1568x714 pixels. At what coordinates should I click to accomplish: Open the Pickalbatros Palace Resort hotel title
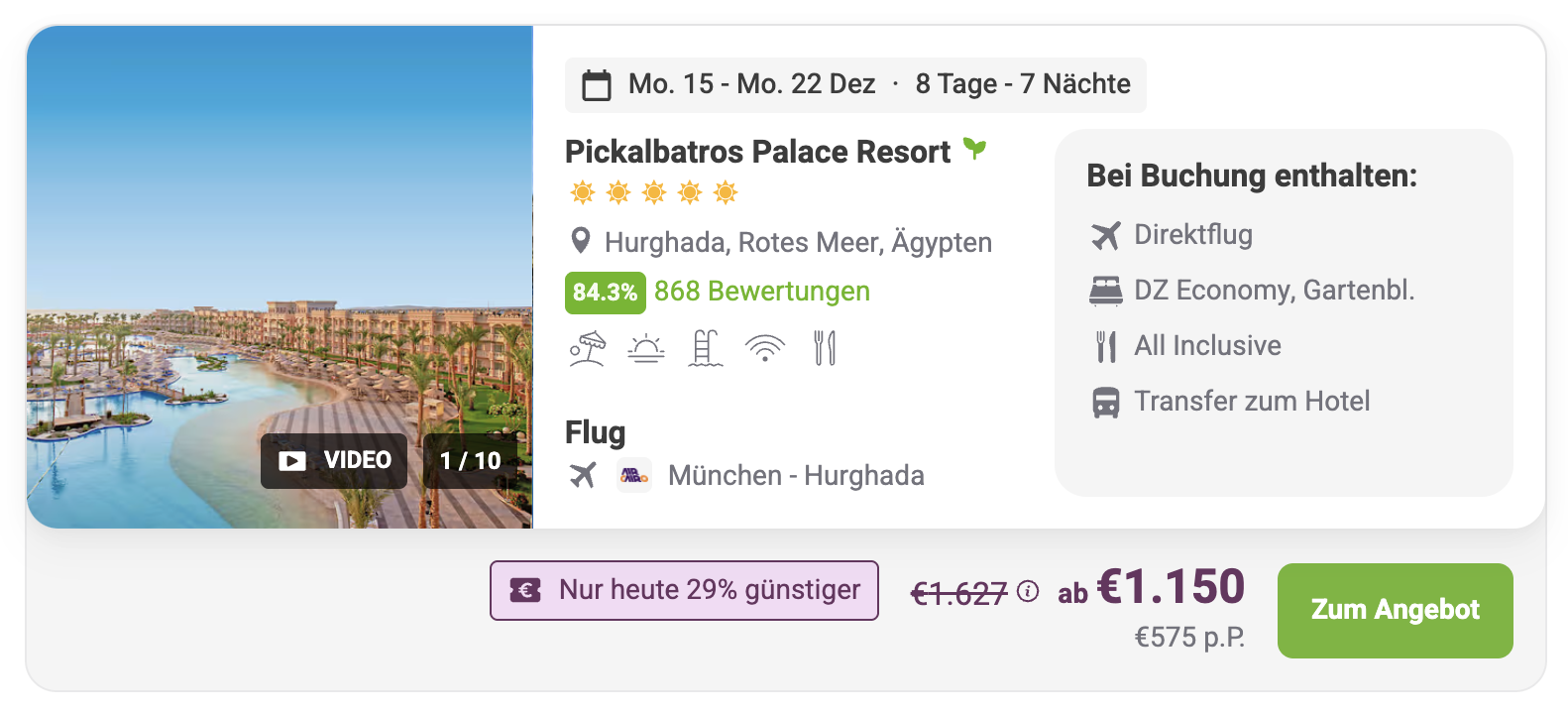pos(757,152)
